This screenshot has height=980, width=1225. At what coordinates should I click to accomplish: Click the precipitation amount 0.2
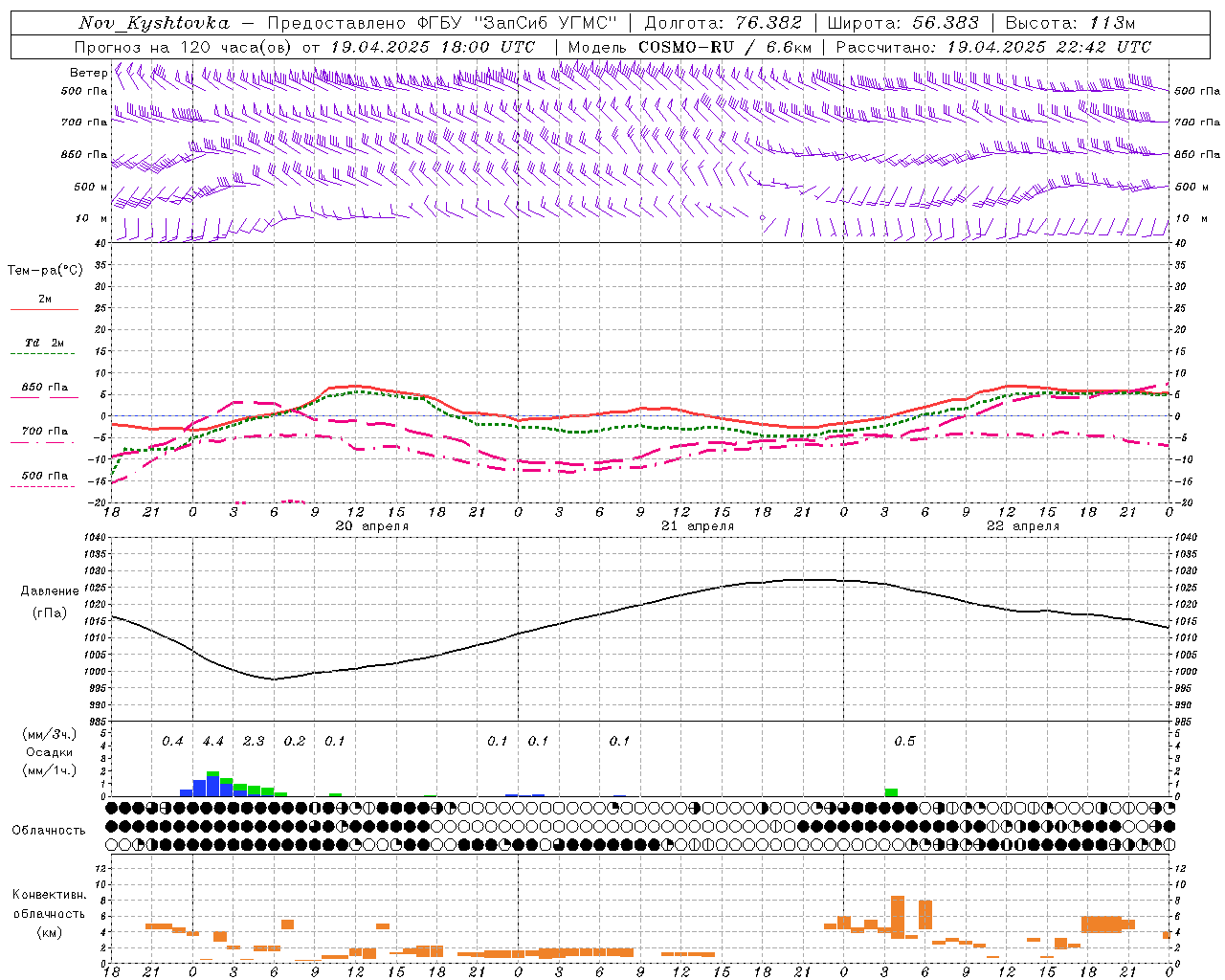[294, 742]
